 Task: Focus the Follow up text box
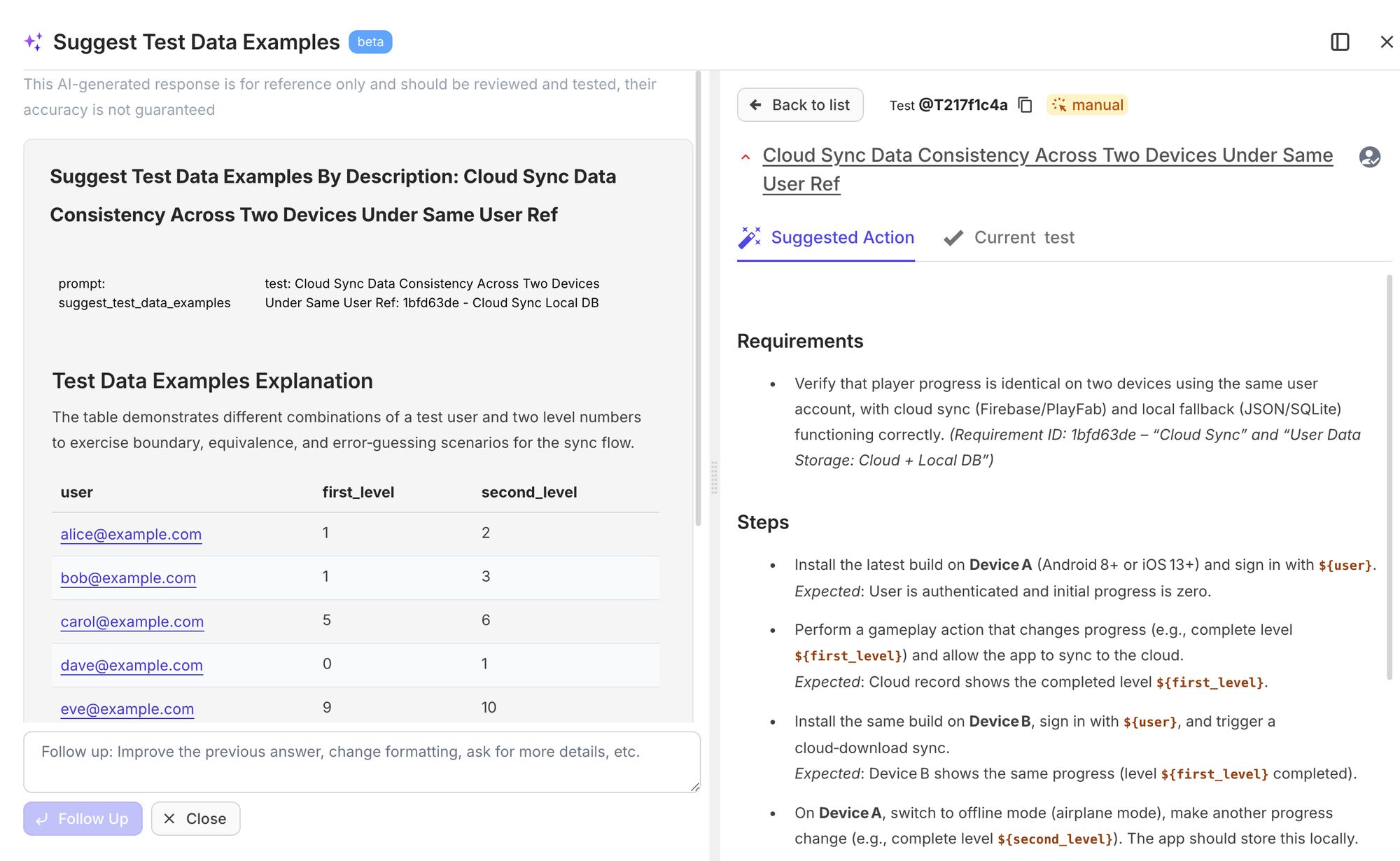click(x=362, y=762)
